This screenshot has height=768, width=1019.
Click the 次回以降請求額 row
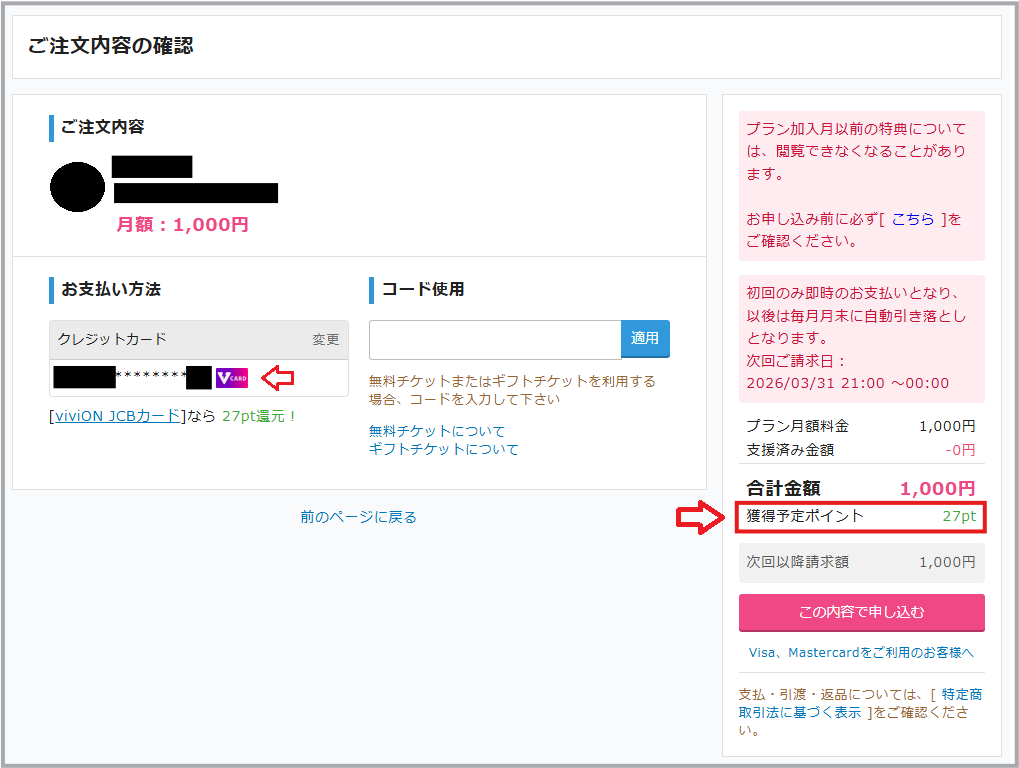(x=861, y=563)
